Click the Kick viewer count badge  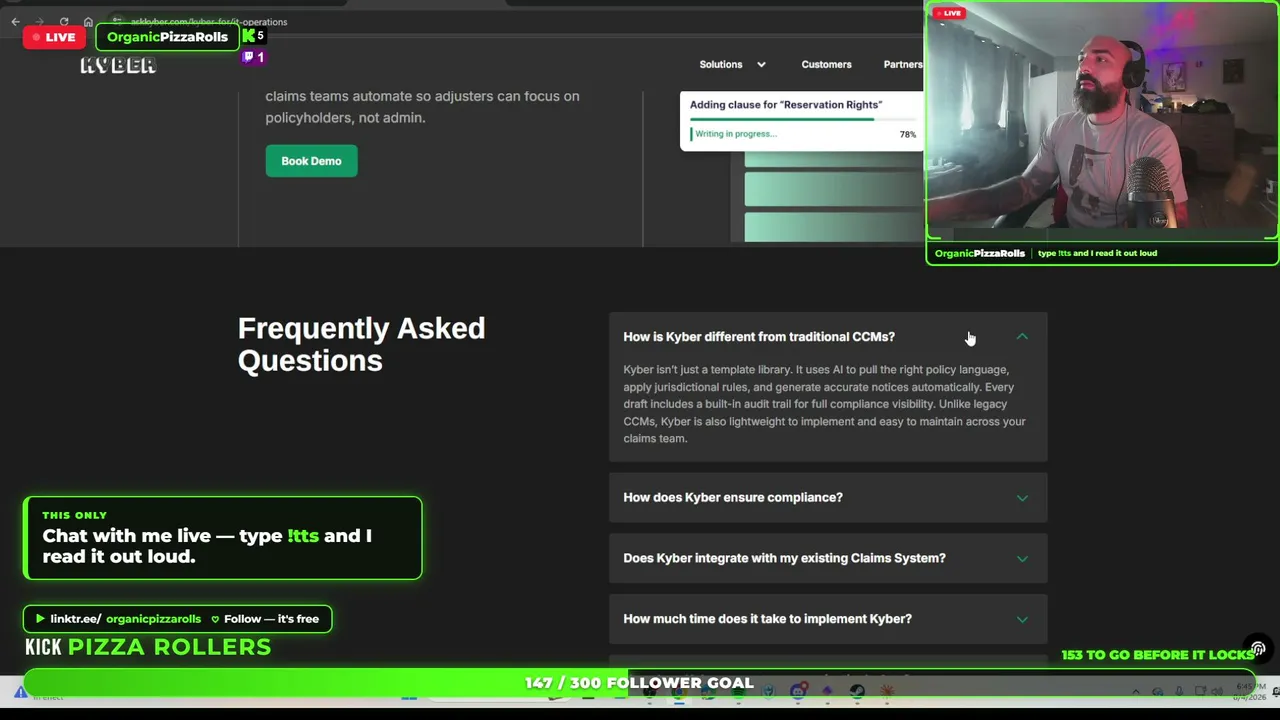point(253,36)
